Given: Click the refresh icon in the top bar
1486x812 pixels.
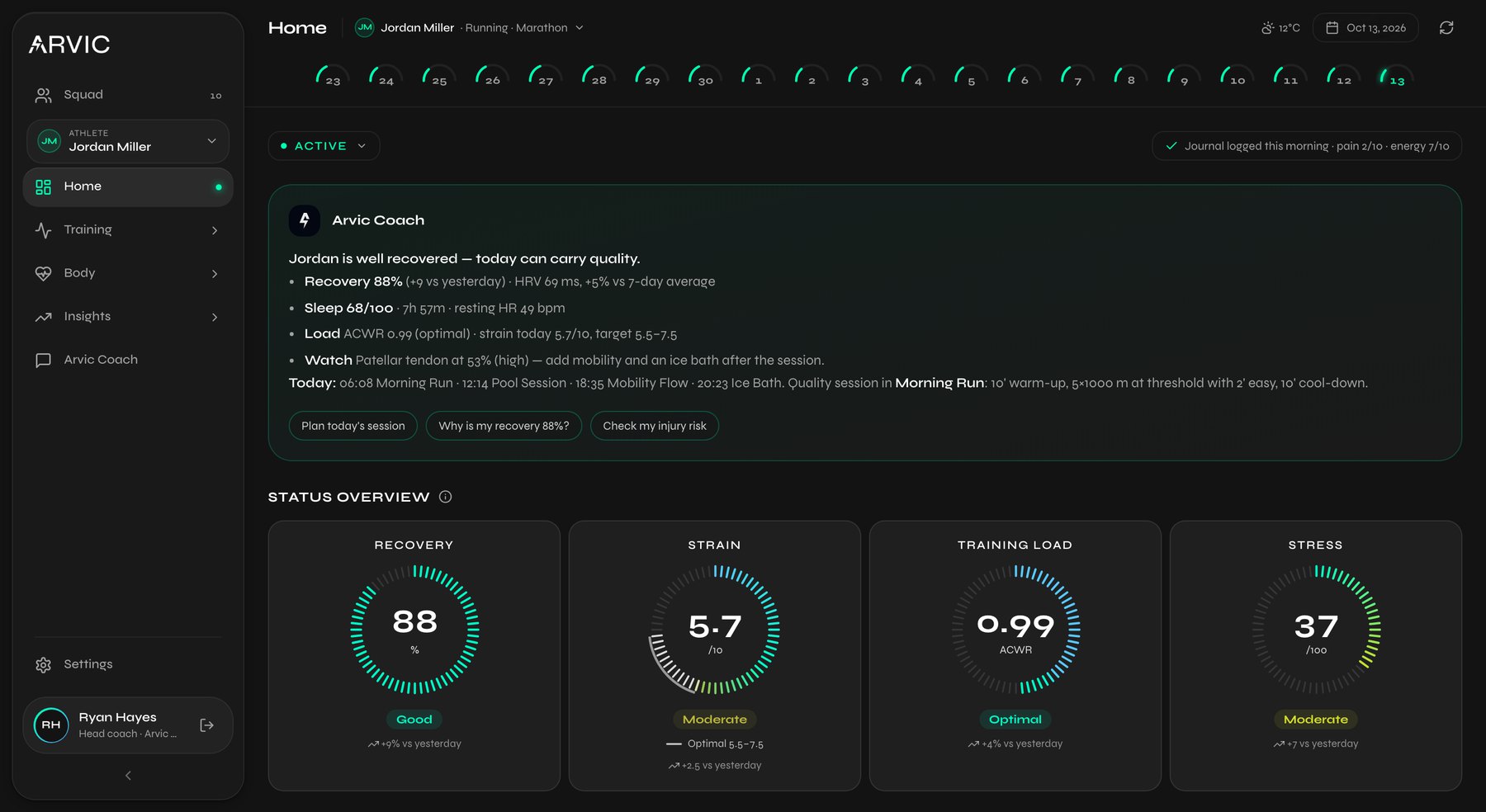Looking at the screenshot, I should click(1446, 28).
